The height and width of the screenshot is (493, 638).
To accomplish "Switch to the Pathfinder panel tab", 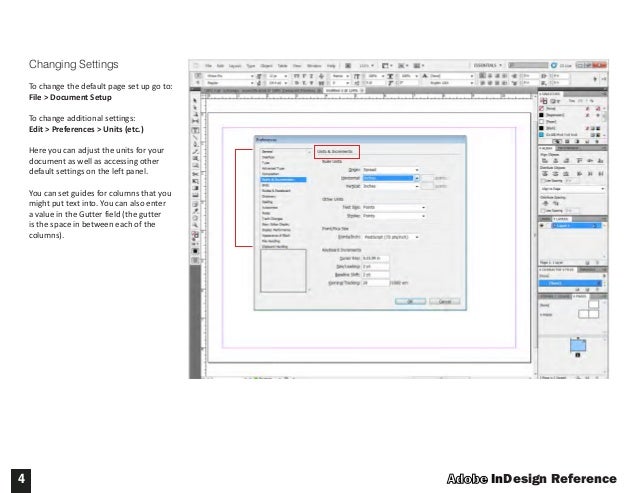I will 567,148.
